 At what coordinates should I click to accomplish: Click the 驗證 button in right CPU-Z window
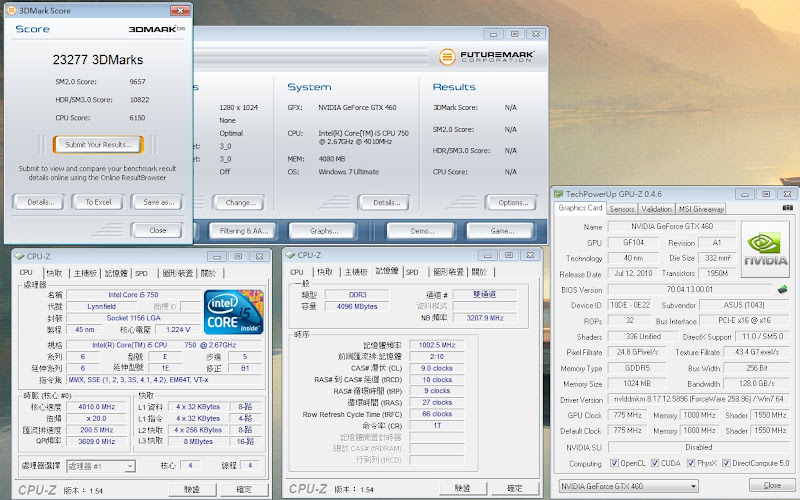click(463, 488)
